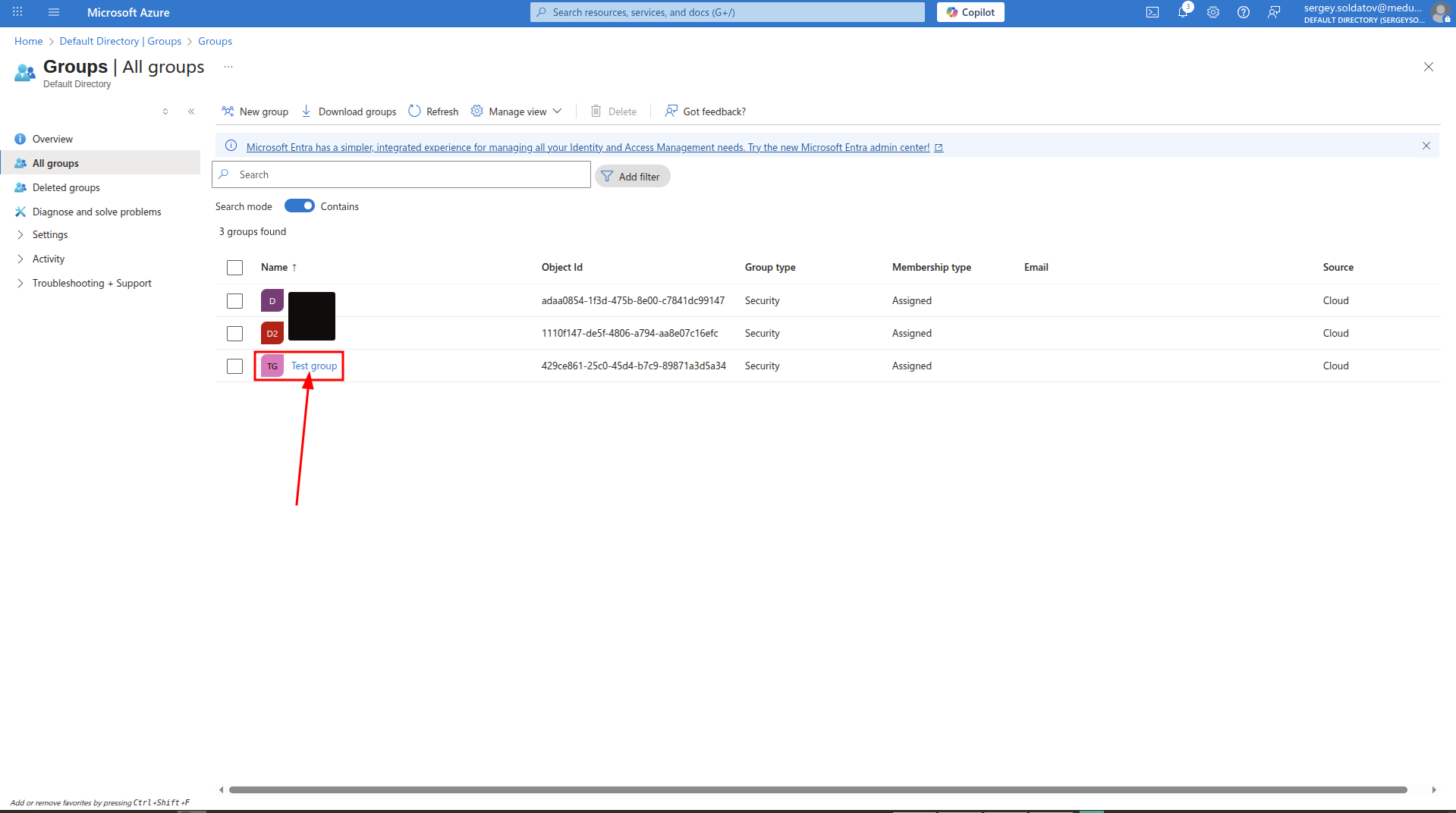Image resolution: width=1456 pixels, height=813 pixels.
Task: Click Download groups
Action: [x=349, y=111]
